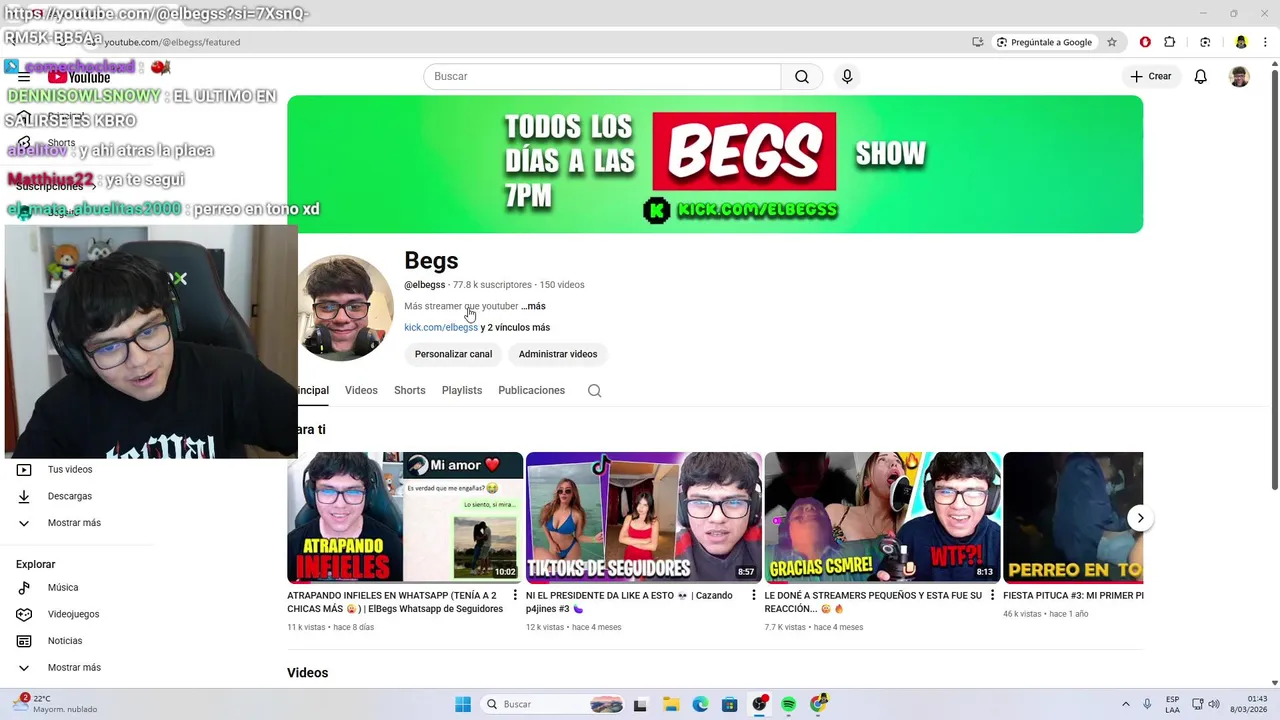Open Microsoft Store from the taskbar
The image size is (1280, 720).
click(x=730, y=704)
